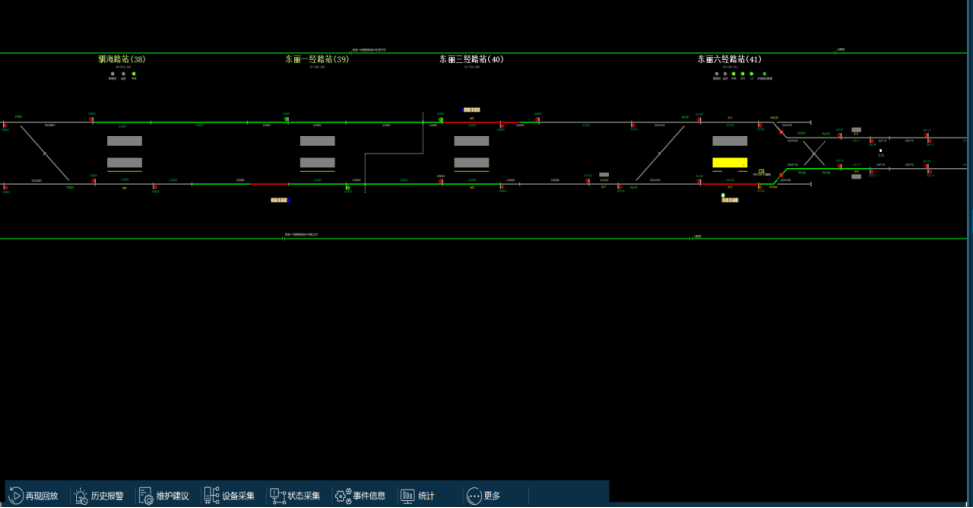Select station label 东丽一经路站(39)
This screenshot has width=973, height=508.
[317, 59]
